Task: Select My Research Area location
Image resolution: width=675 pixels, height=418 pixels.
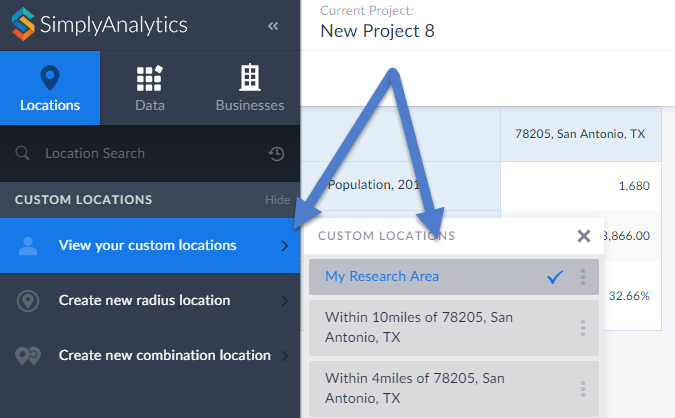Action: coord(454,277)
